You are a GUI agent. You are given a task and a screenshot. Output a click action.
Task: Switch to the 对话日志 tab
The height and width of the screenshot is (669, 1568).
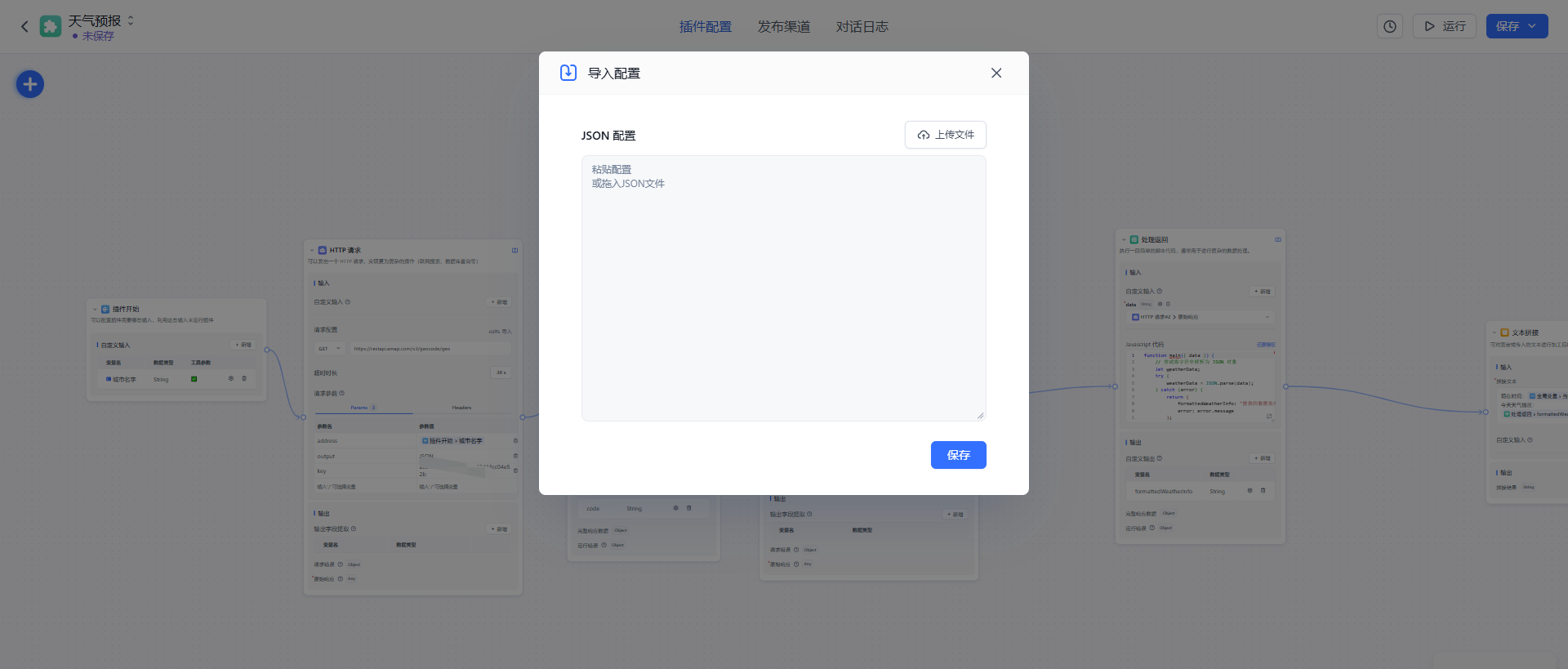pos(862,27)
